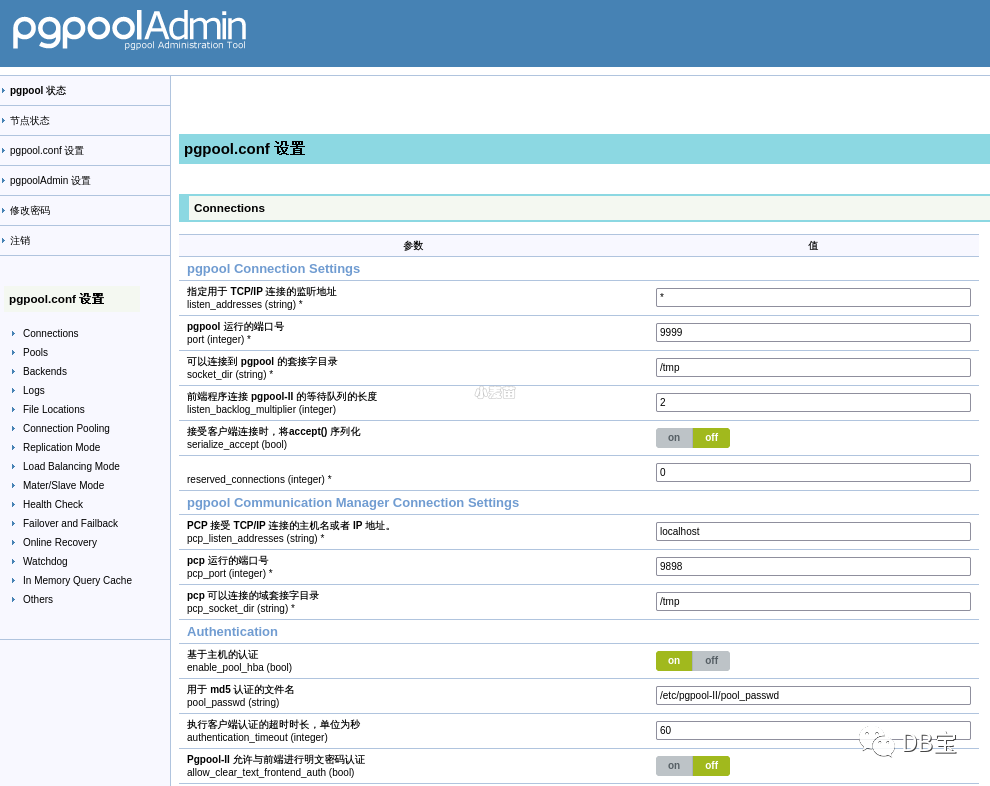
Task: Focus the pcp_port input showing 9898
Action: click(813, 566)
